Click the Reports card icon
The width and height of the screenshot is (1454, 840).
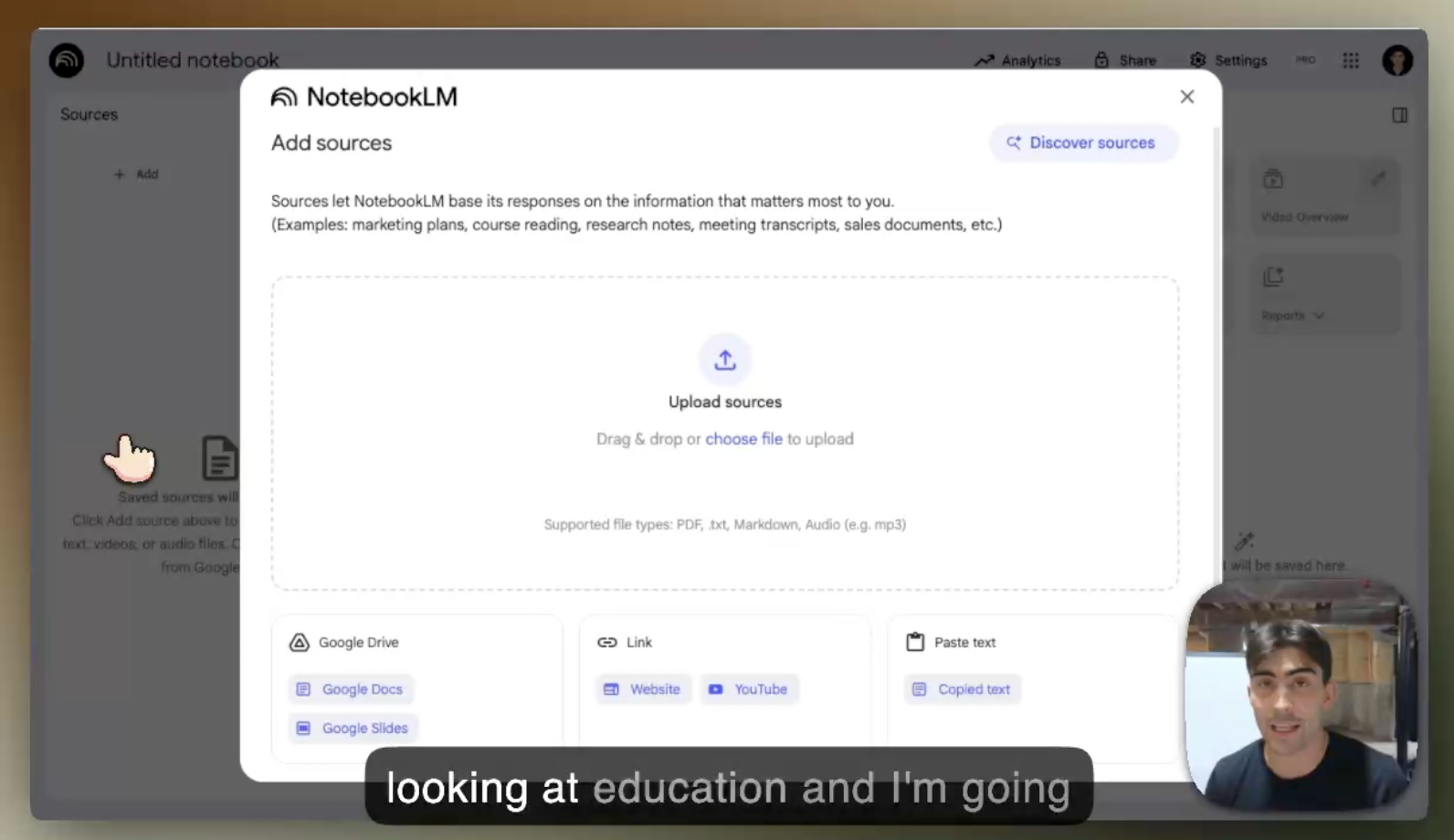click(1273, 277)
